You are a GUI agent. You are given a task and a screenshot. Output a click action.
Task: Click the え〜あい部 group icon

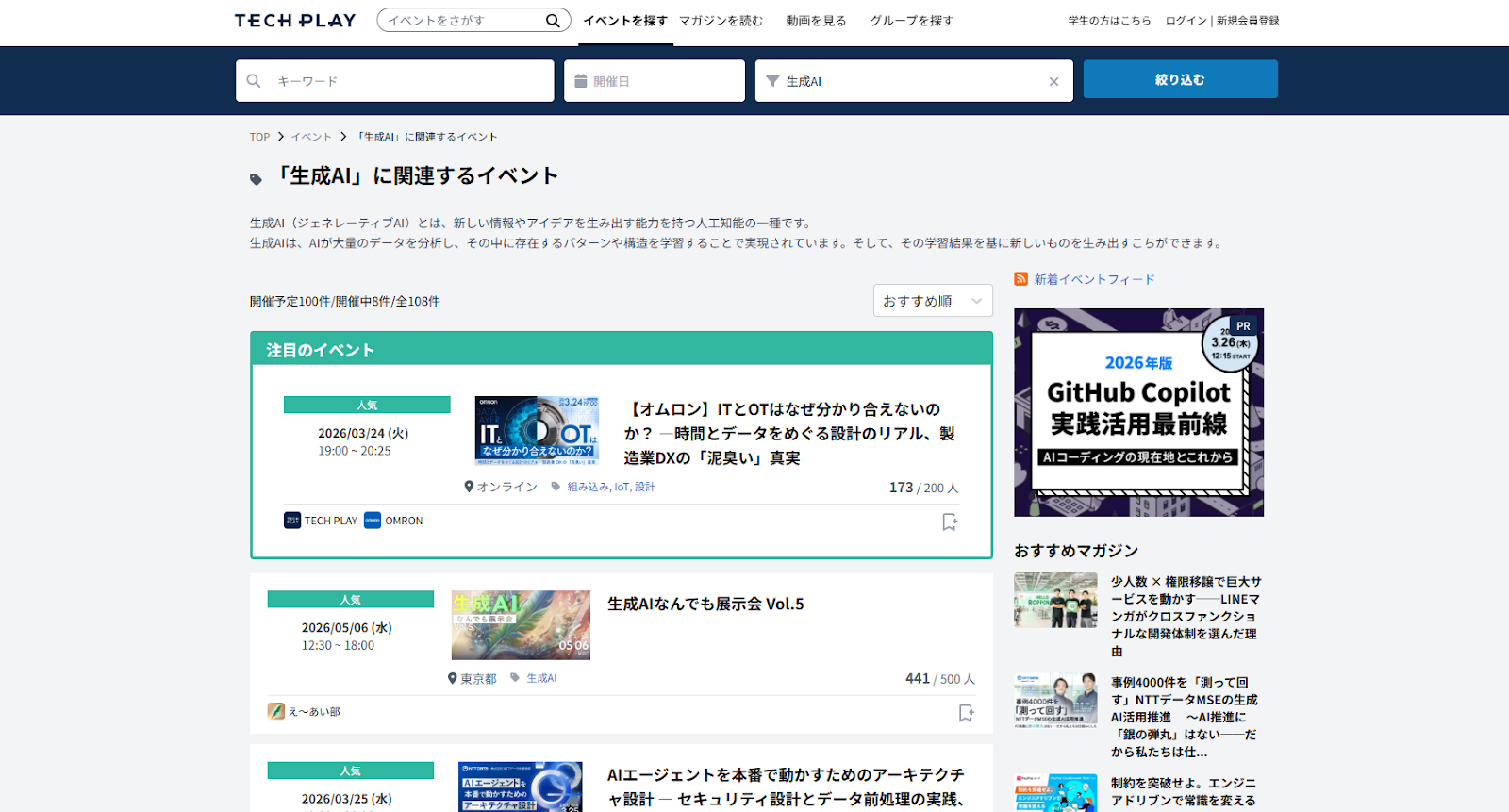pos(275,711)
